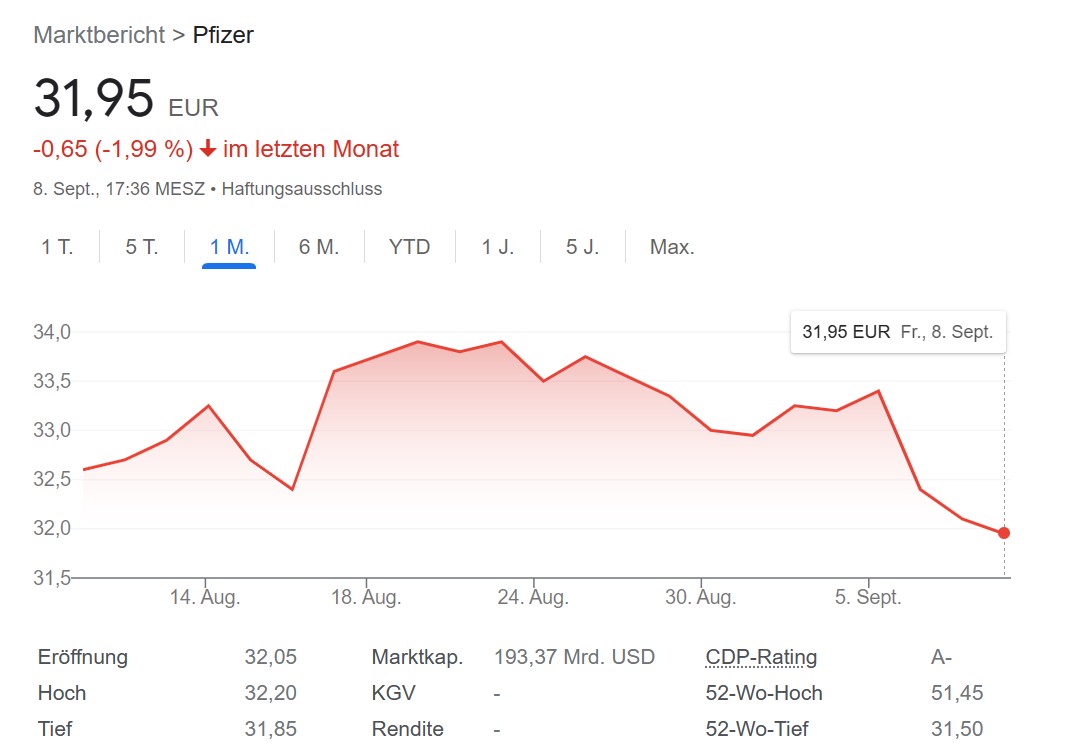Click the red endpoint dot on chart
This screenshot has width=1071, height=753.
[1003, 533]
